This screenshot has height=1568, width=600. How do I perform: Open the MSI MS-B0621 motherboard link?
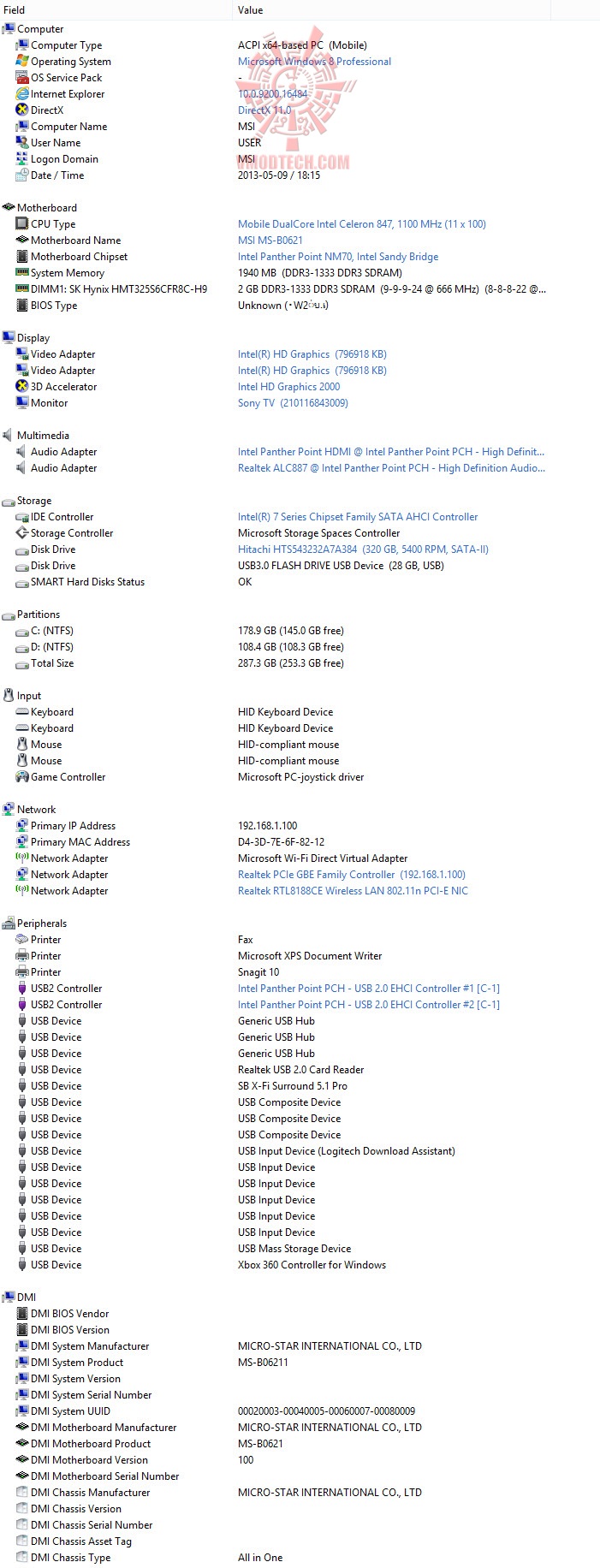tap(270, 241)
